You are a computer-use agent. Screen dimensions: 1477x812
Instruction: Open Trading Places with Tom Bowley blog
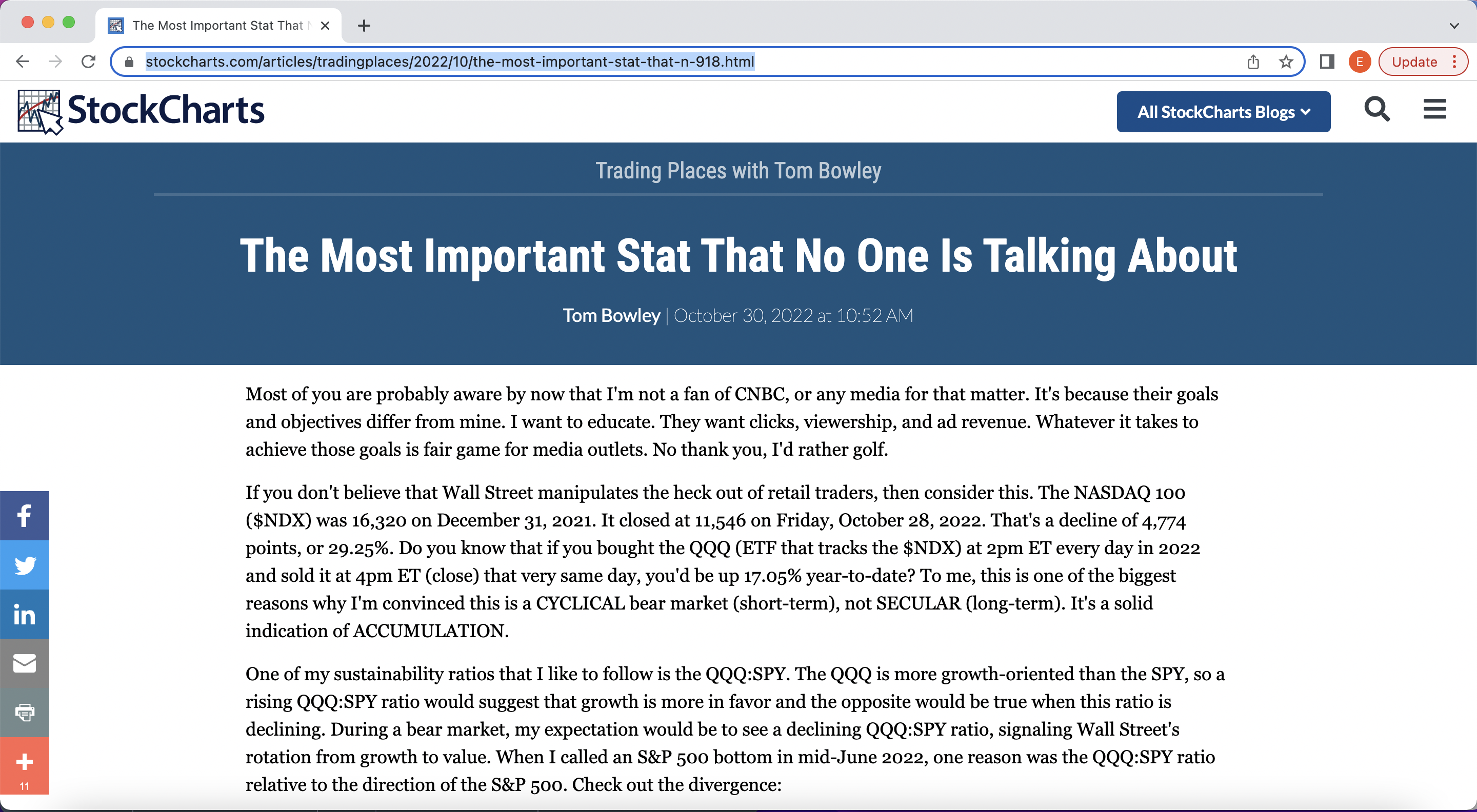(x=738, y=171)
